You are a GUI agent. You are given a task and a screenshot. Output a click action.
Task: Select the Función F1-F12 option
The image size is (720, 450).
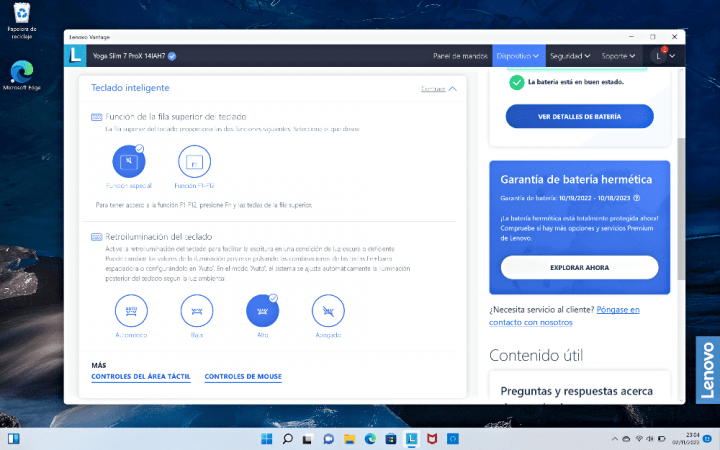coord(194,161)
